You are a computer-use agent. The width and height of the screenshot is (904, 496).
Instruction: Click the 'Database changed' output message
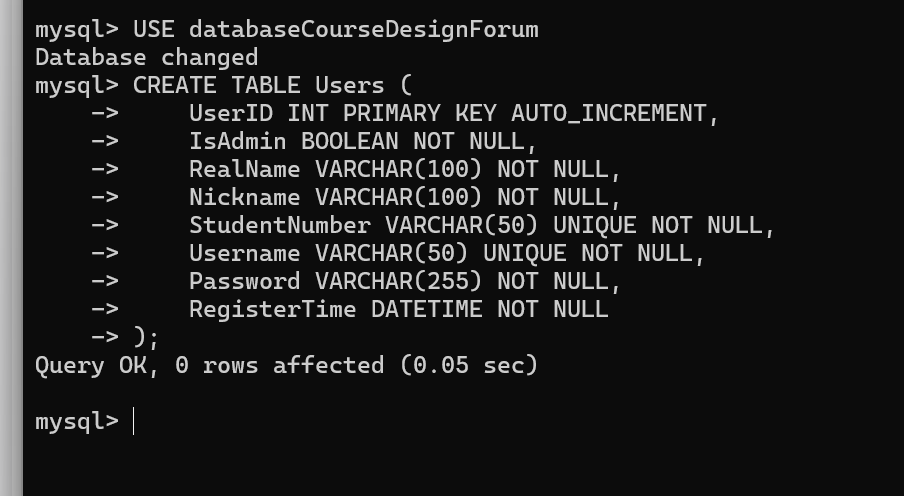click(146, 57)
